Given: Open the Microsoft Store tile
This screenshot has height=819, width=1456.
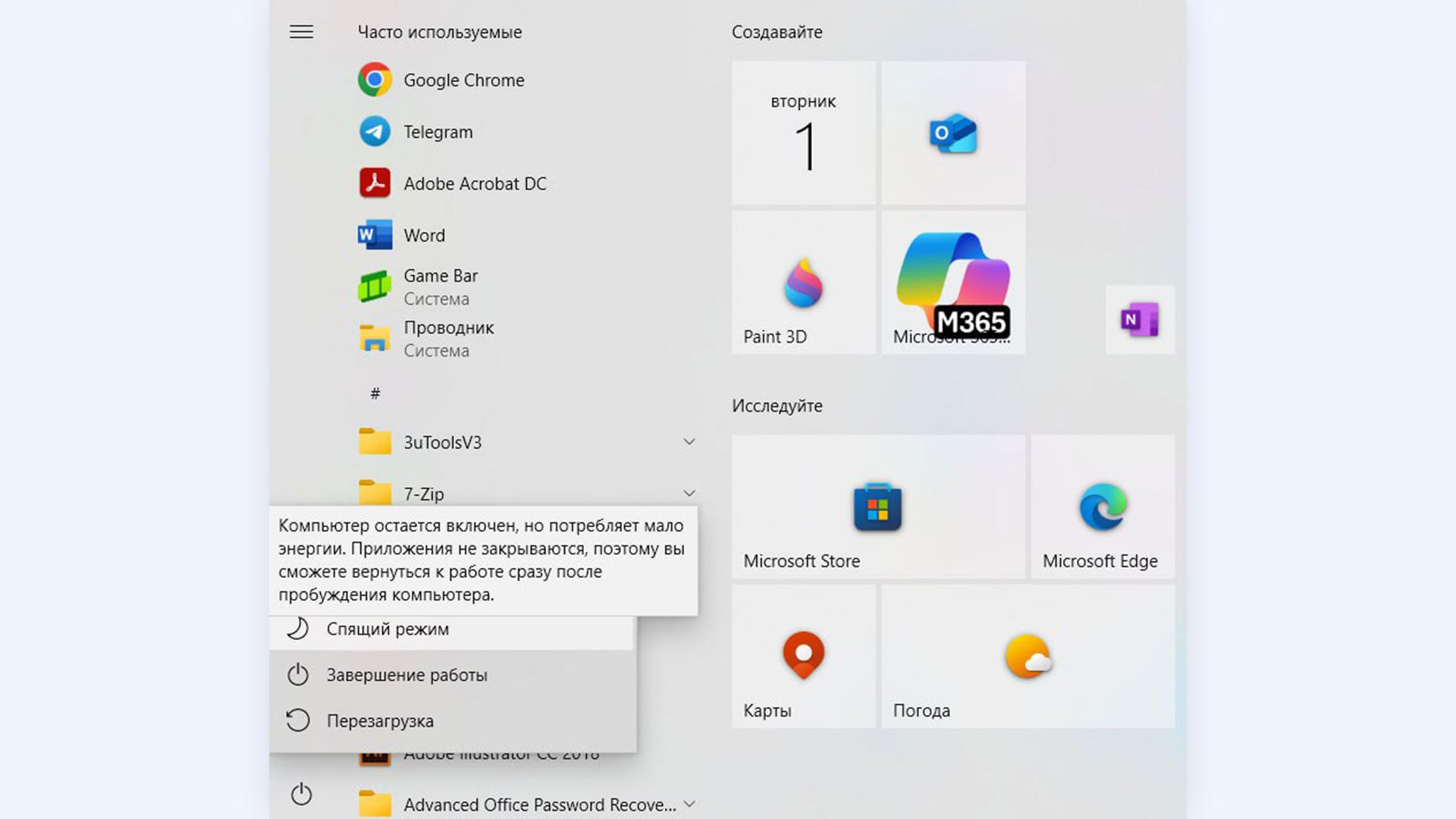Looking at the screenshot, I should pos(878,506).
